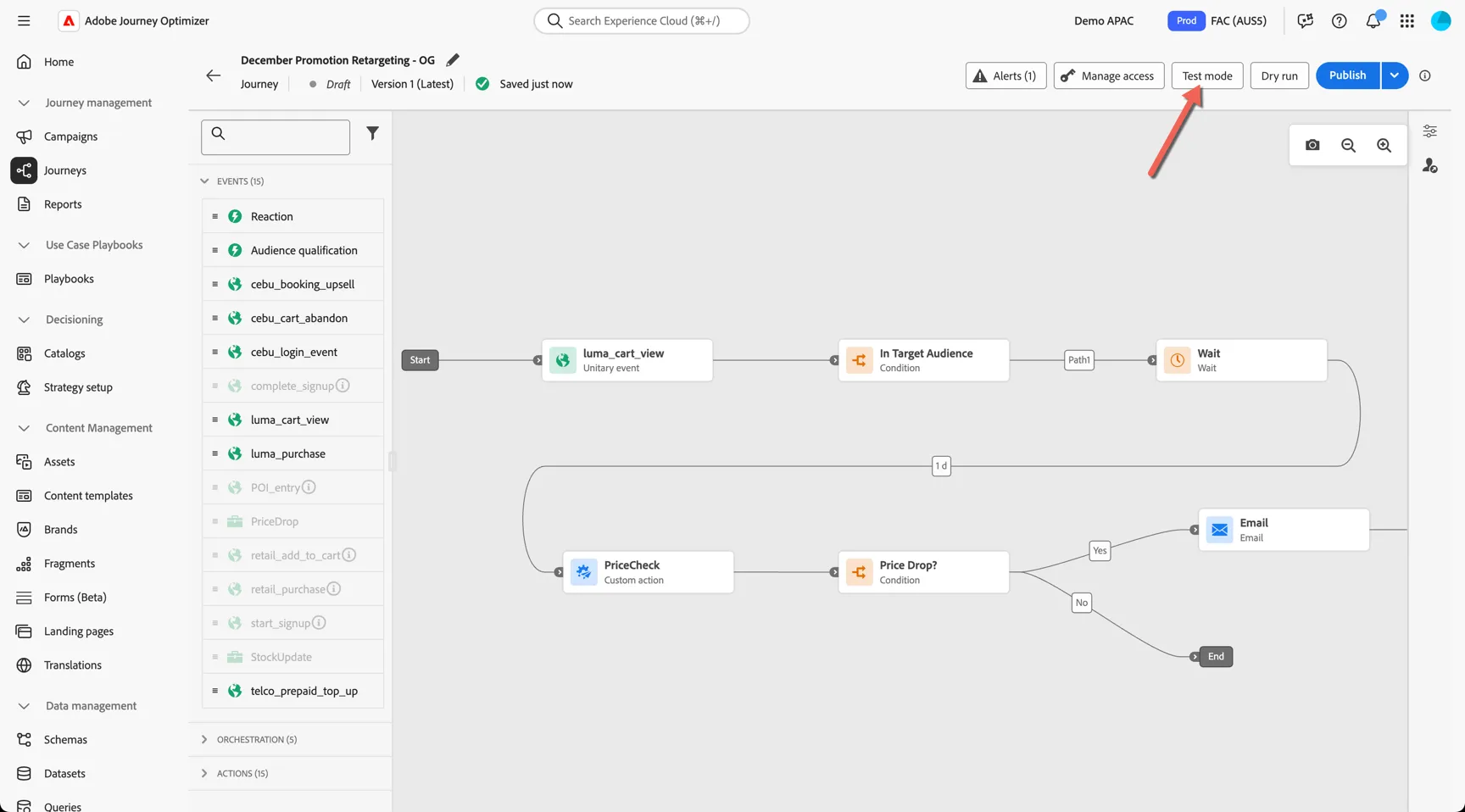Open the Publish dropdown arrow
The height and width of the screenshot is (812, 1465).
click(x=1395, y=75)
